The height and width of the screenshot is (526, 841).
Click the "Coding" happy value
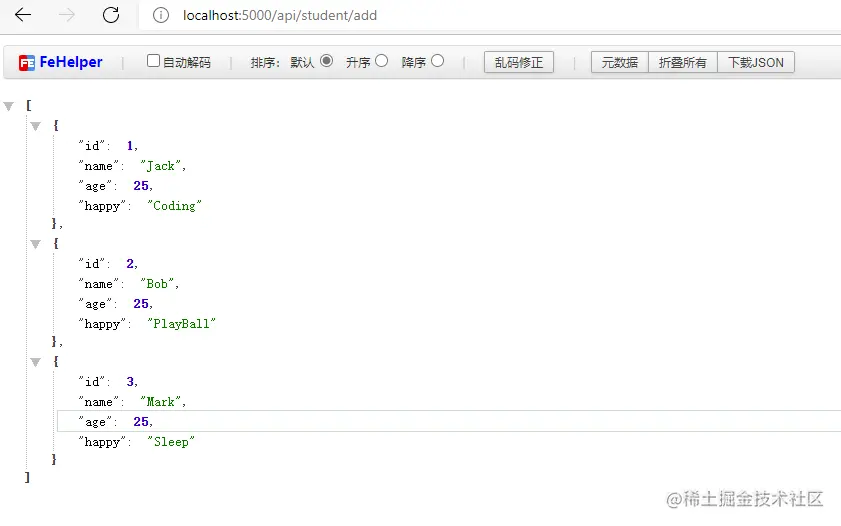(x=174, y=206)
